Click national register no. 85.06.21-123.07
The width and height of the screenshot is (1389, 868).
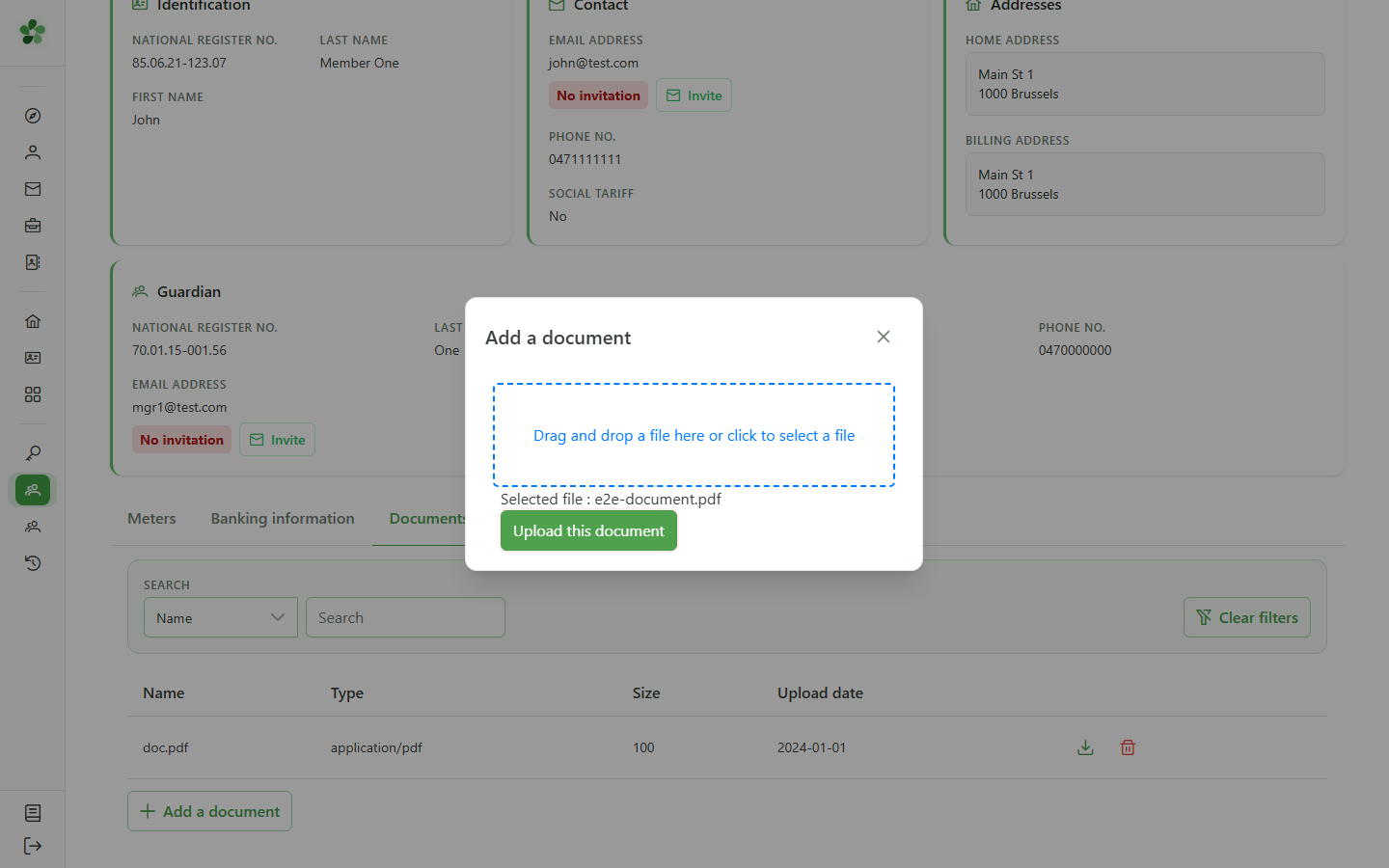coord(179,63)
